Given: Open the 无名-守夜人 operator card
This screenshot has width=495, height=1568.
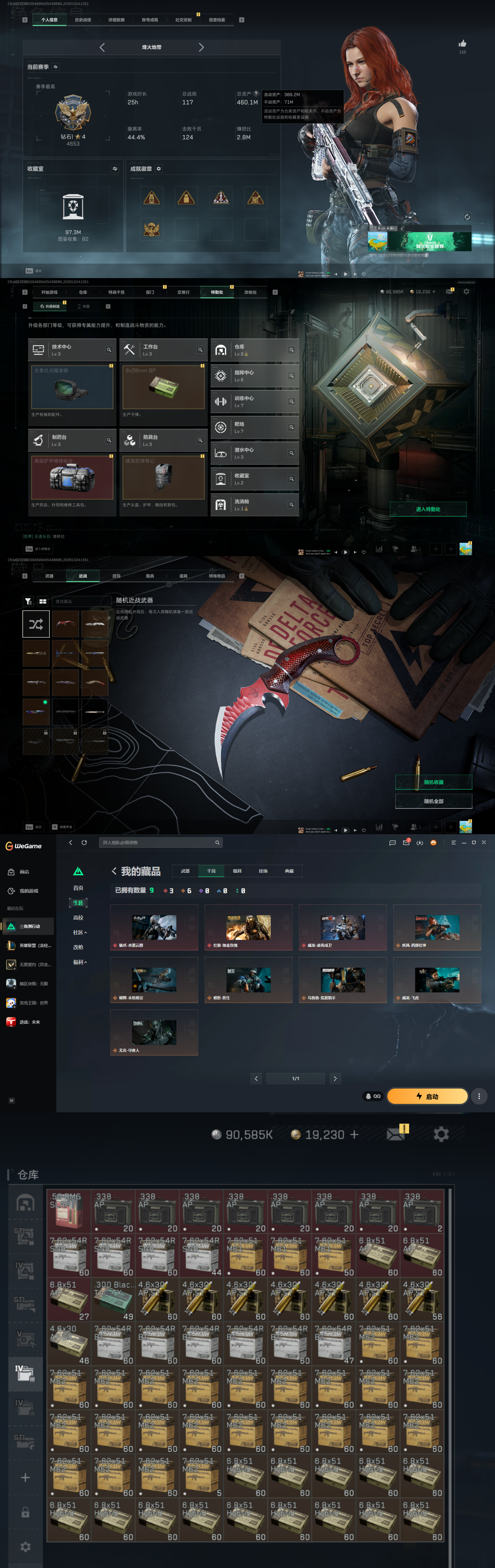Looking at the screenshot, I should tap(154, 1032).
